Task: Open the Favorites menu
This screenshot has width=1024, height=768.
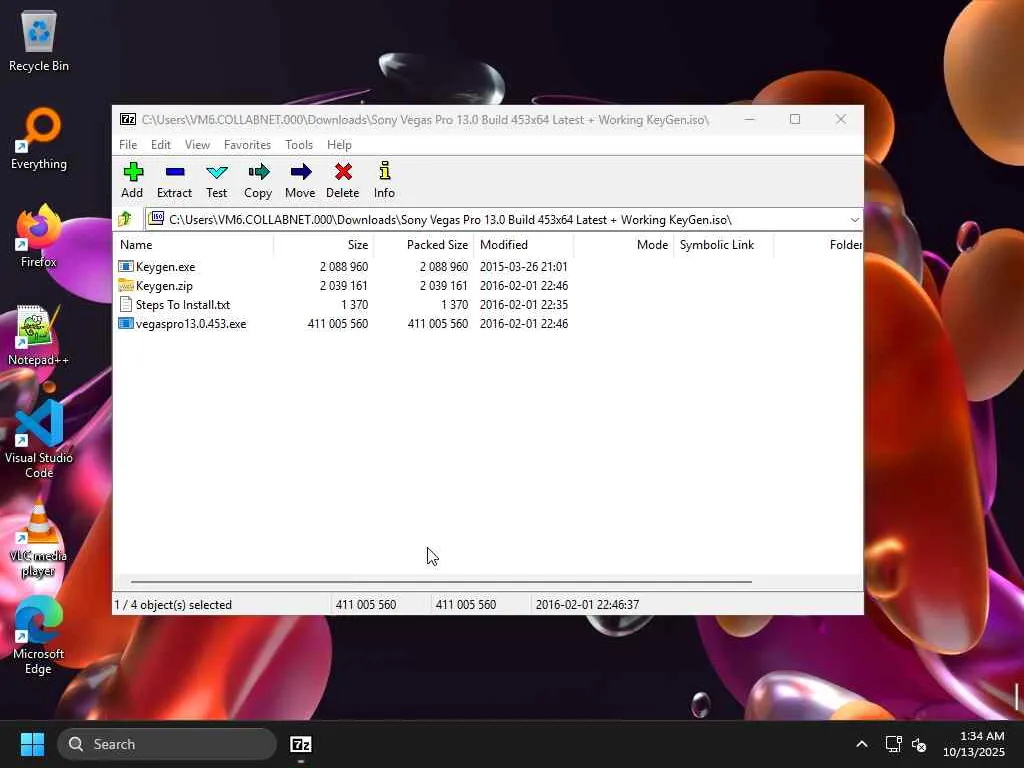Action: pos(247,144)
